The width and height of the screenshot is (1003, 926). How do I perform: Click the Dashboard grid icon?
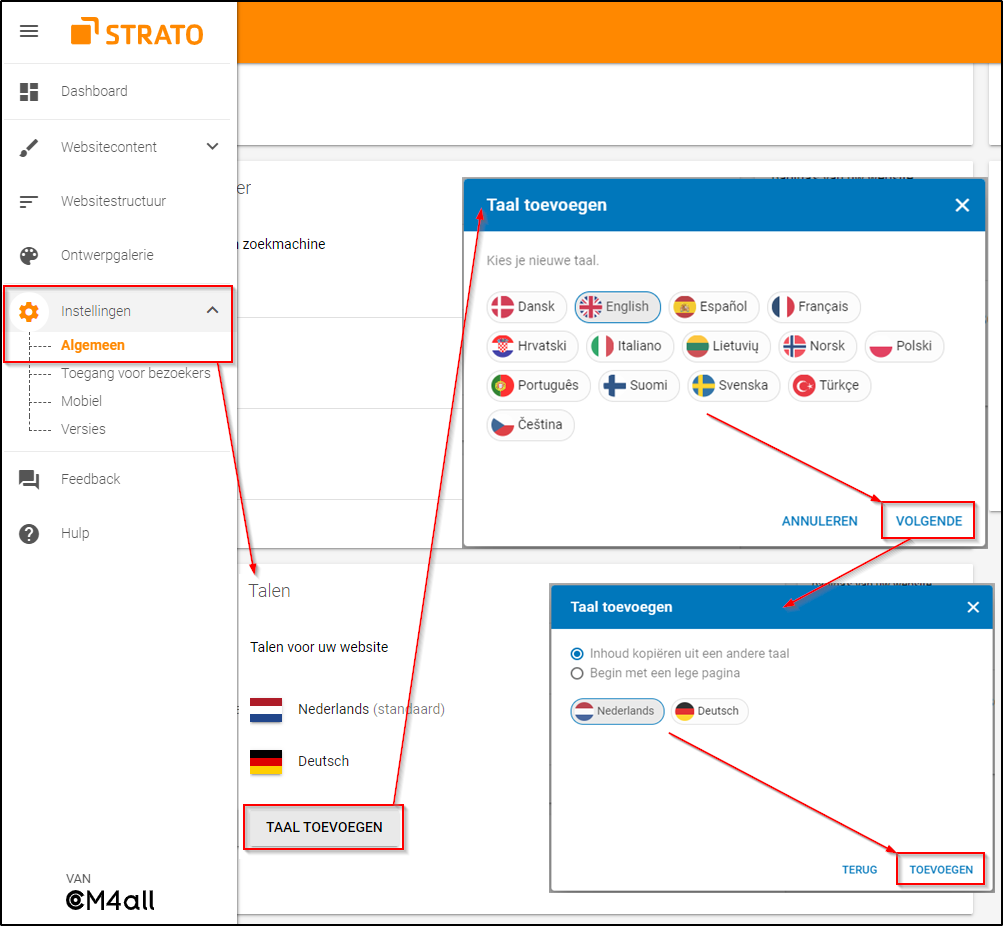[29, 92]
